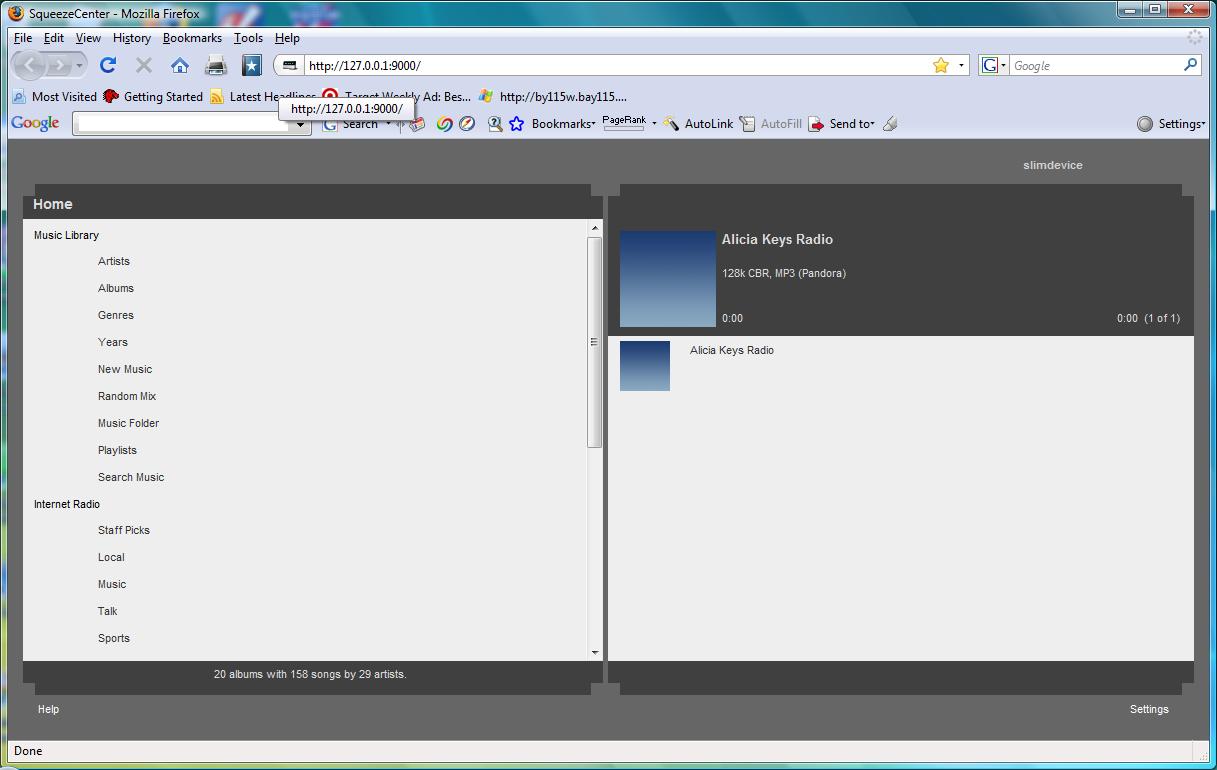Click the Home icon in navigation toolbar
The width and height of the screenshot is (1217, 770).
[180, 65]
